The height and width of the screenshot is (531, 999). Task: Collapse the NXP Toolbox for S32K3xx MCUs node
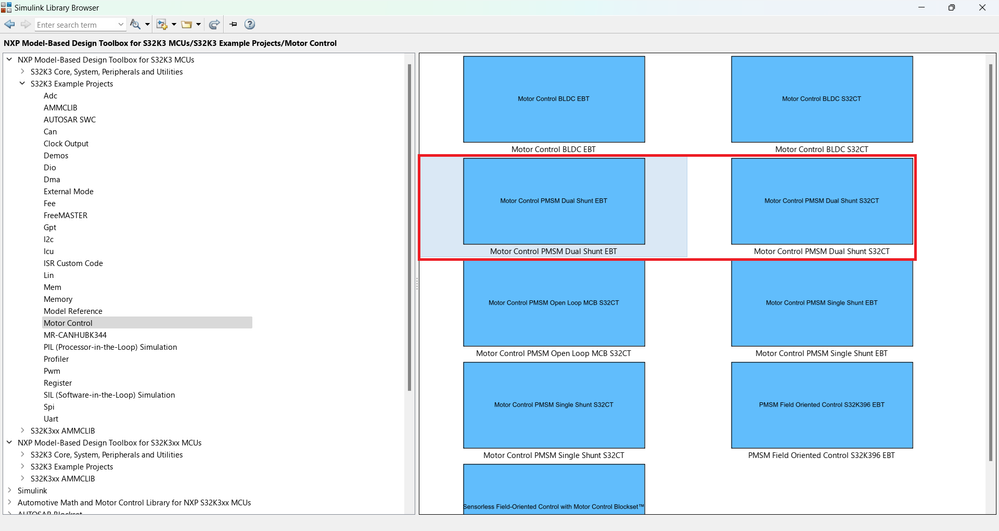tap(10, 442)
